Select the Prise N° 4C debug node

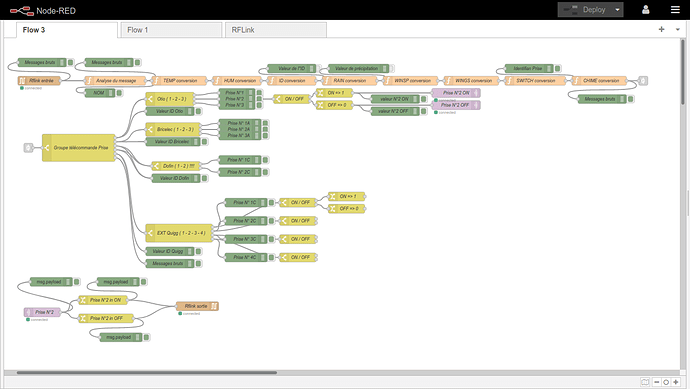pos(246,257)
